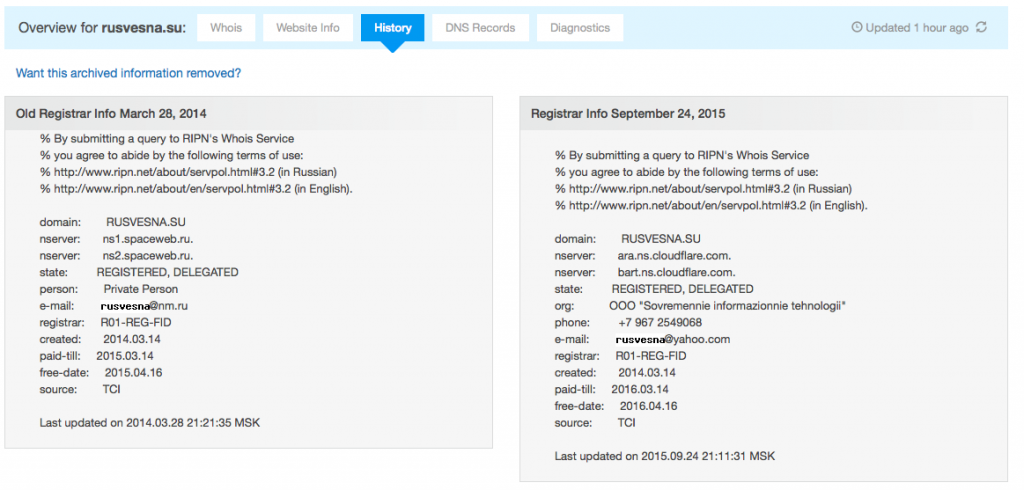Click the 'Updated 1 hour ago' text
Image resolution: width=1024 pixels, height=490 pixels.
tap(916, 28)
